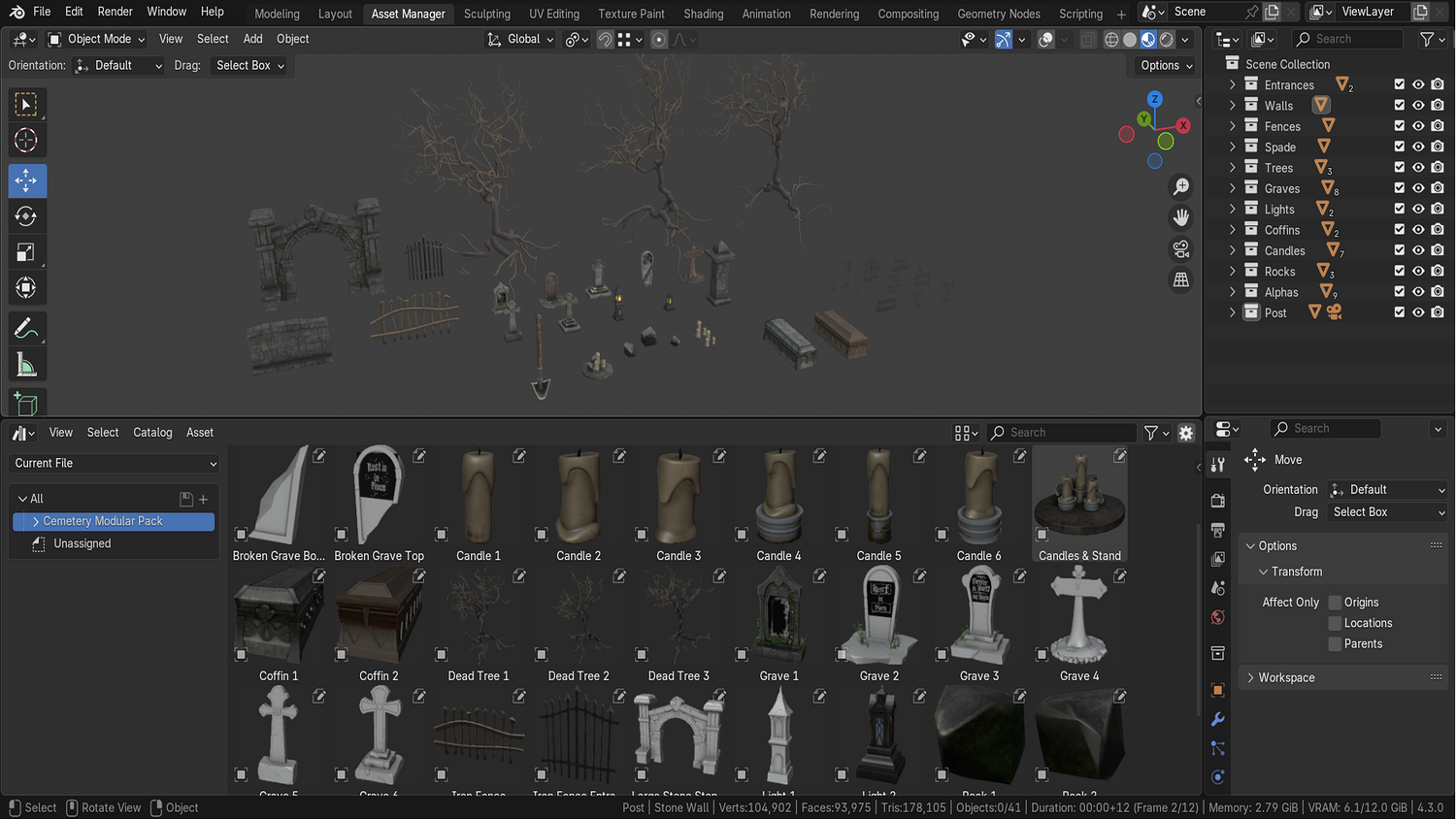Focus the Outliner Search field
Viewport: 1456px width, 819px height.
[1347, 39]
